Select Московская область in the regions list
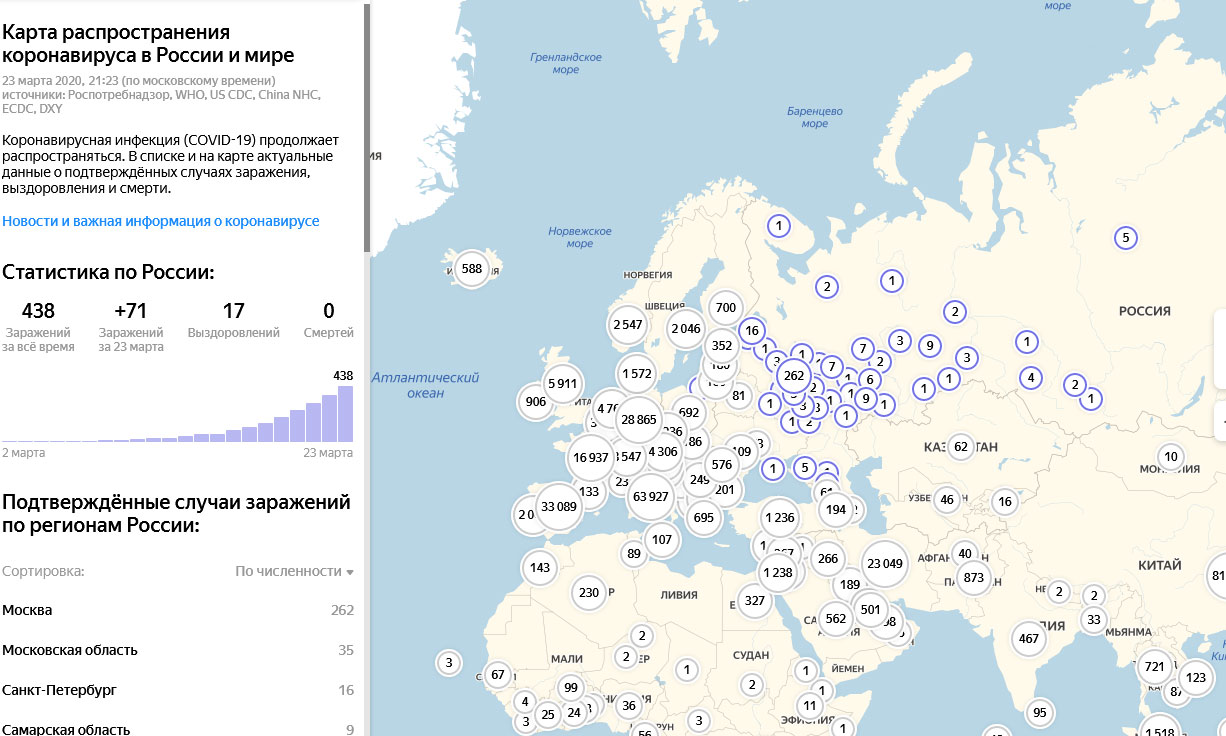Screen dimensions: 1226x736 [70, 650]
